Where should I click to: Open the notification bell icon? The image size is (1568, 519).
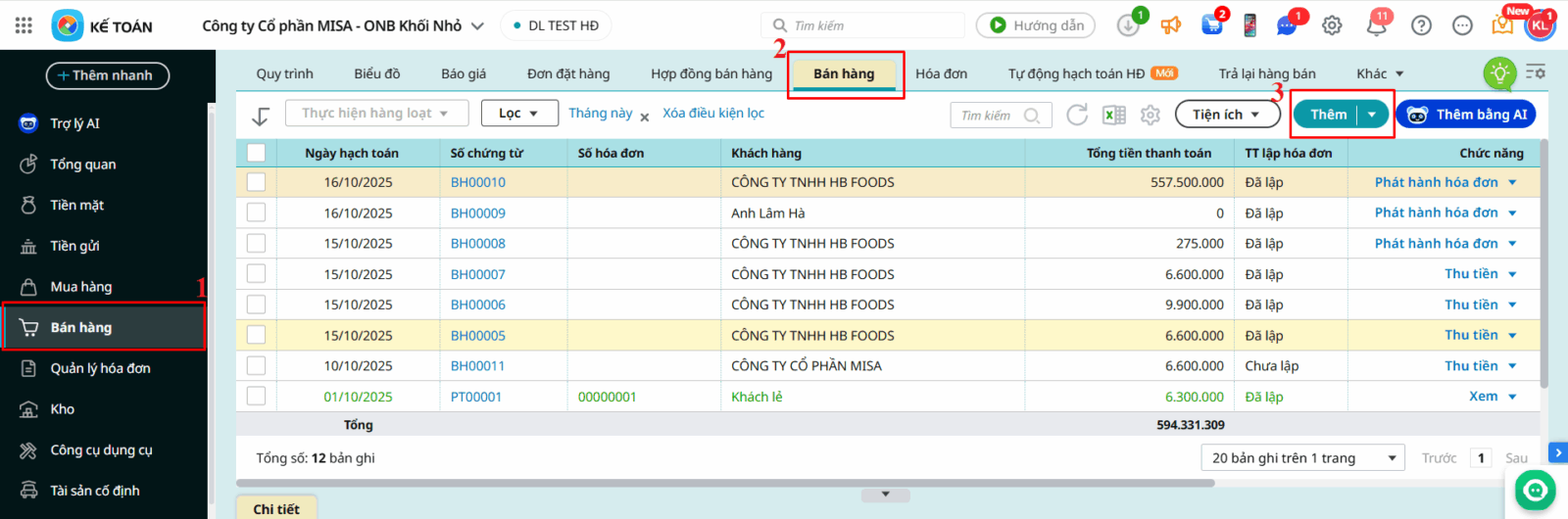[x=1377, y=25]
